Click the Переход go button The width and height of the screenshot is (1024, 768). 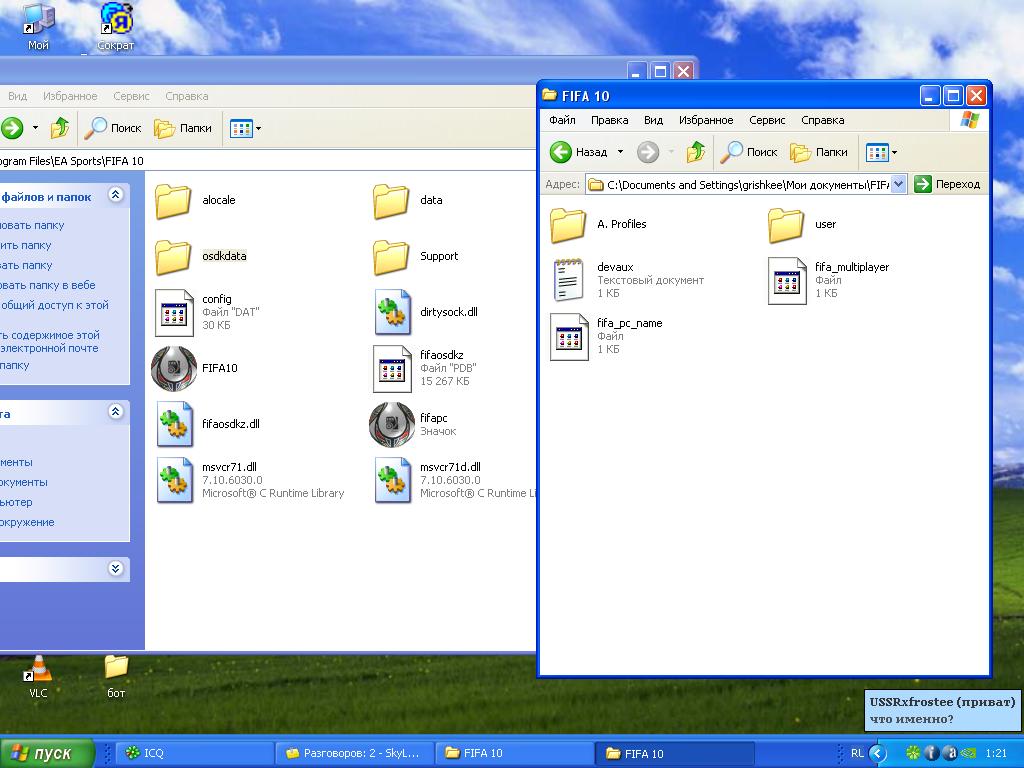tap(947, 184)
